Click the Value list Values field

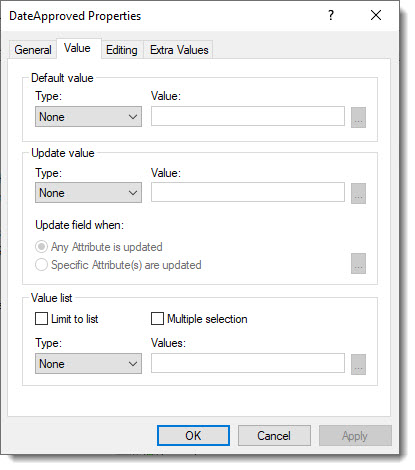[248, 363]
